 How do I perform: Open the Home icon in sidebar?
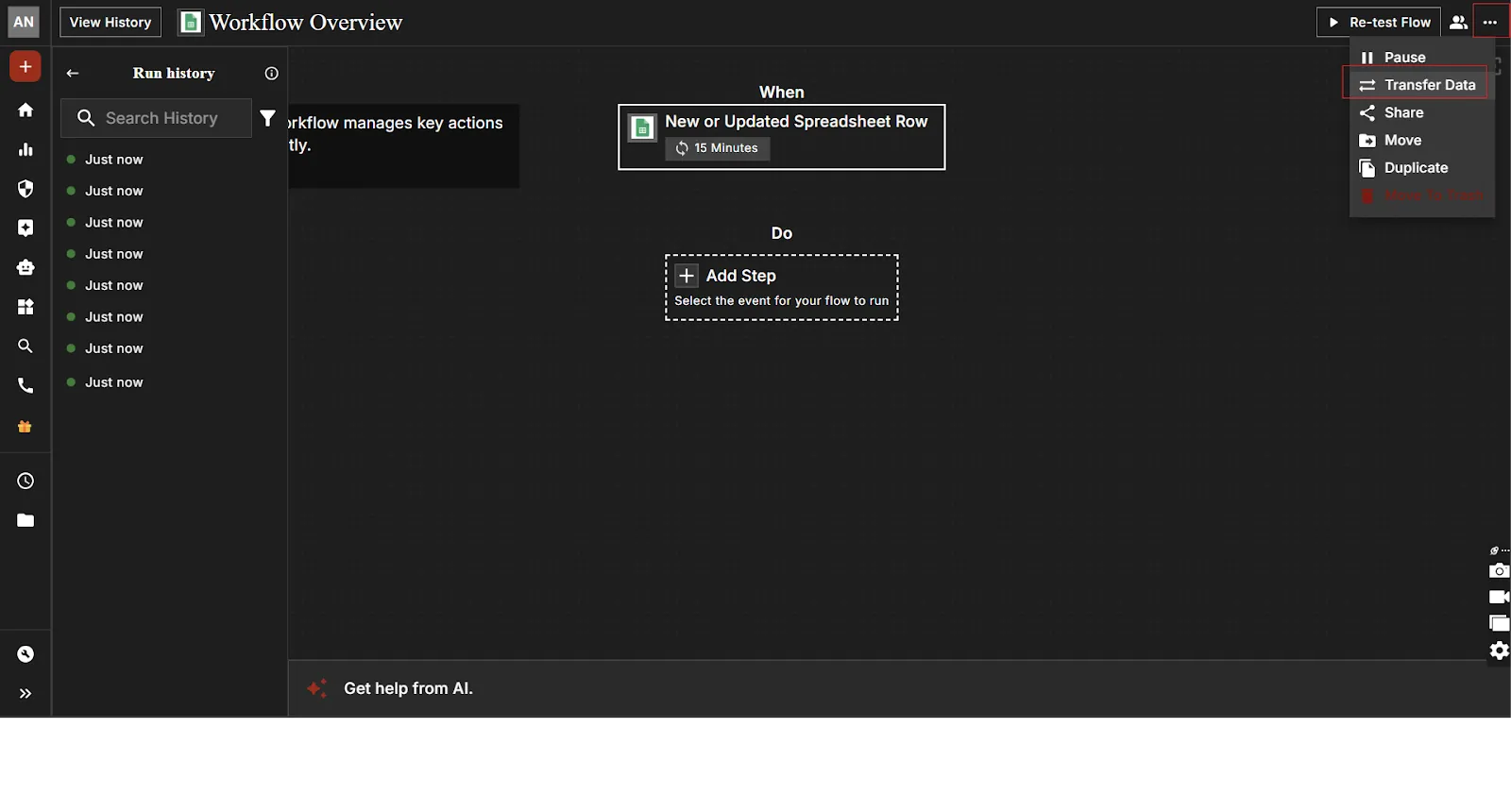tap(25, 110)
